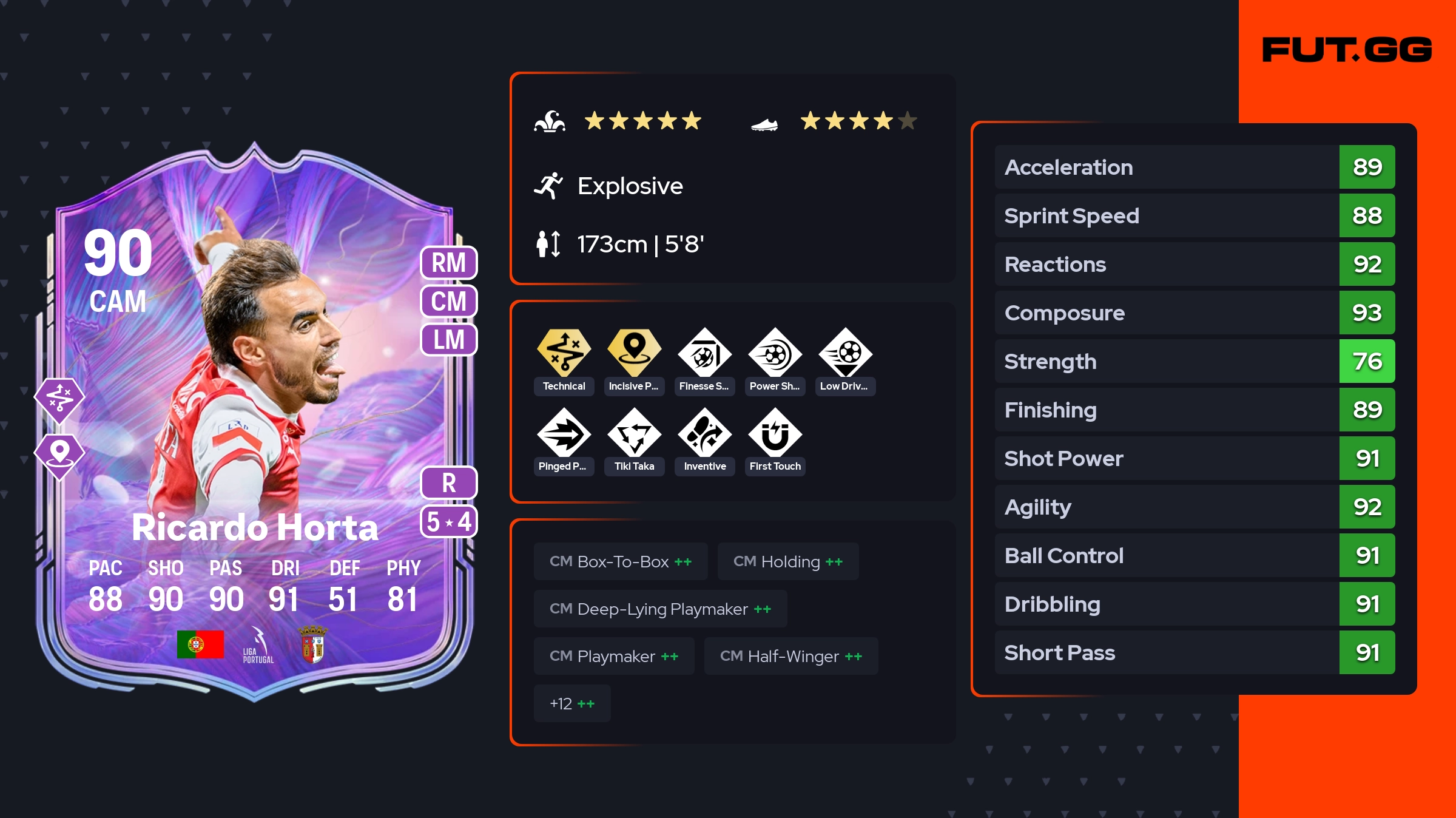This screenshot has height=818, width=1456.
Task: Select the Incisive Pass playstyle icon
Action: coord(634,353)
